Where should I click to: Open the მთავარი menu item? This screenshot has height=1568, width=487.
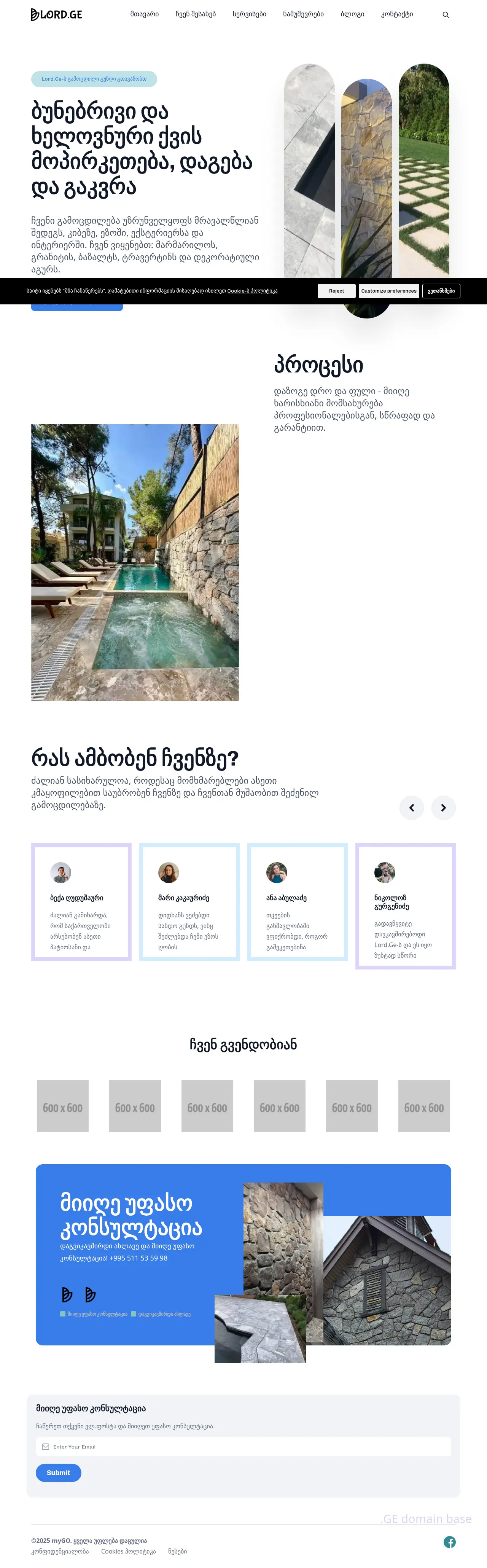(144, 14)
